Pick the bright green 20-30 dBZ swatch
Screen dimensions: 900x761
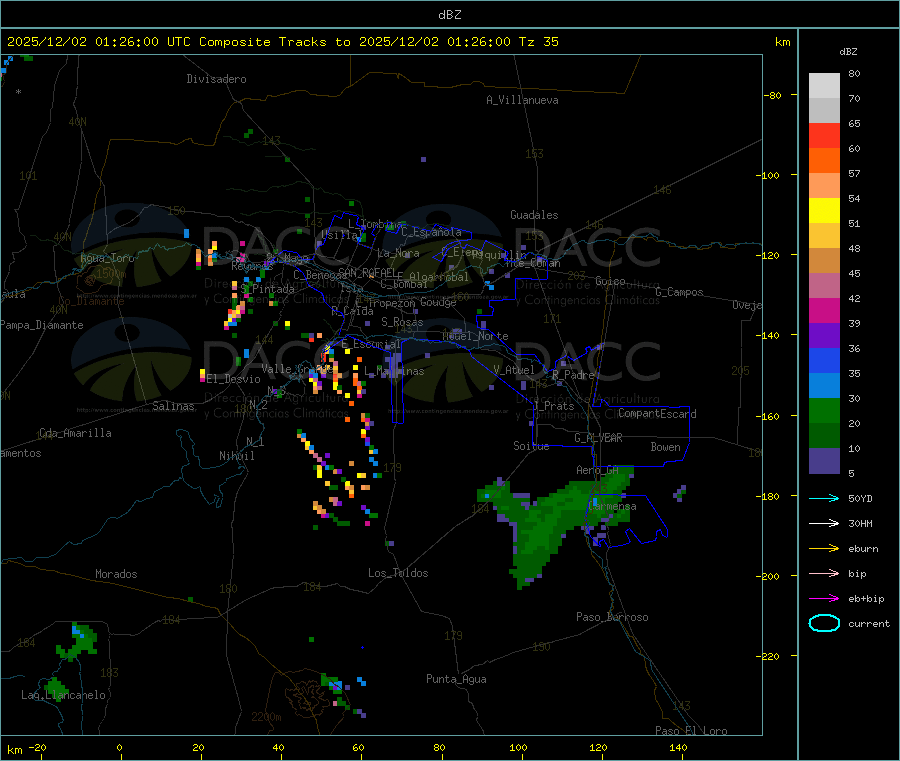click(824, 410)
